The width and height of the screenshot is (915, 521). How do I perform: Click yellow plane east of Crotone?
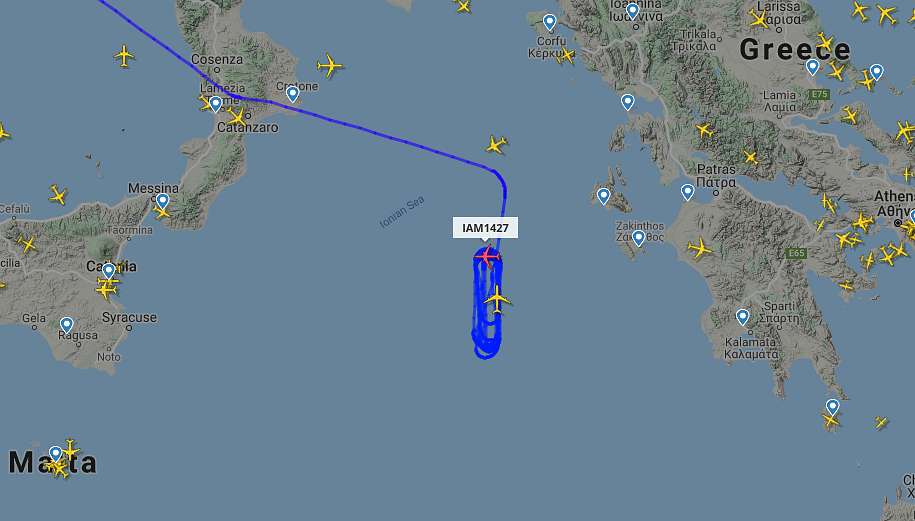(x=330, y=65)
